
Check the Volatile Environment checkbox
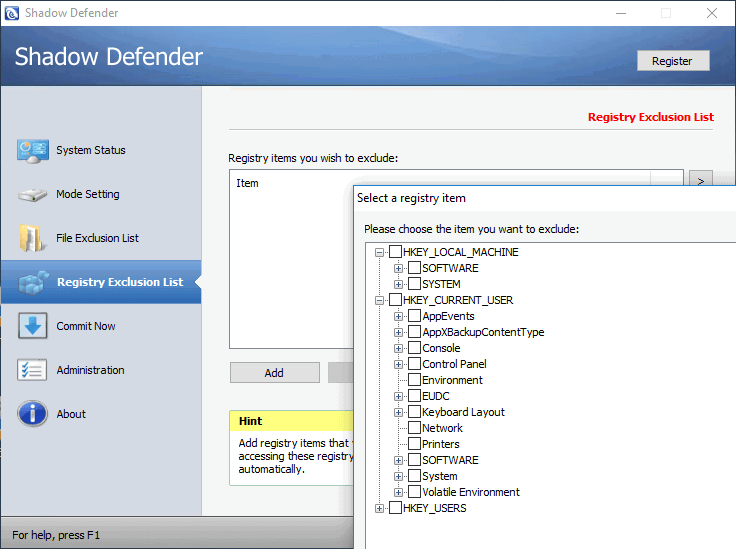coord(414,492)
